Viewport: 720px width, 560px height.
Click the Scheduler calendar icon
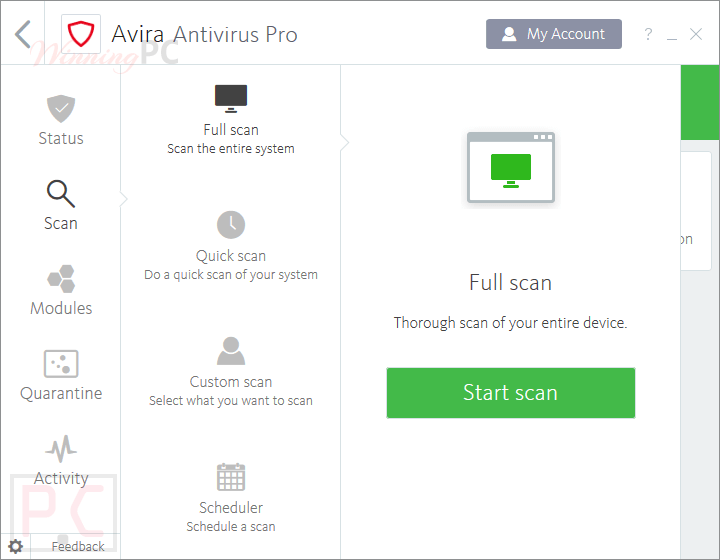[x=231, y=477]
